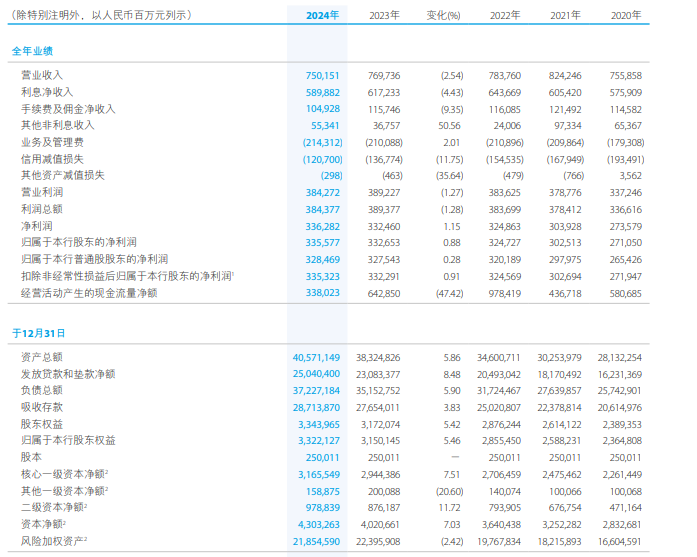Select the 2023年 column header
Screen dimensions: 697x557
click(384, 16)
